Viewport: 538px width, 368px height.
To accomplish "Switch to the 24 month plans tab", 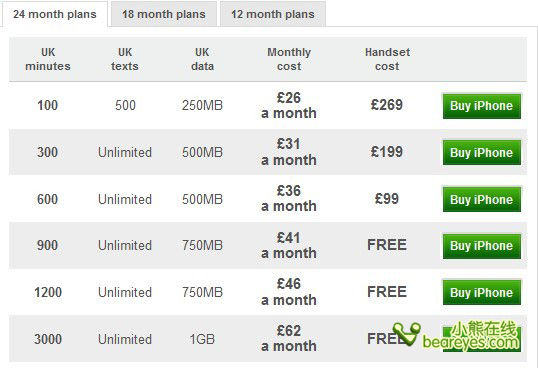I will pos(55,14).
